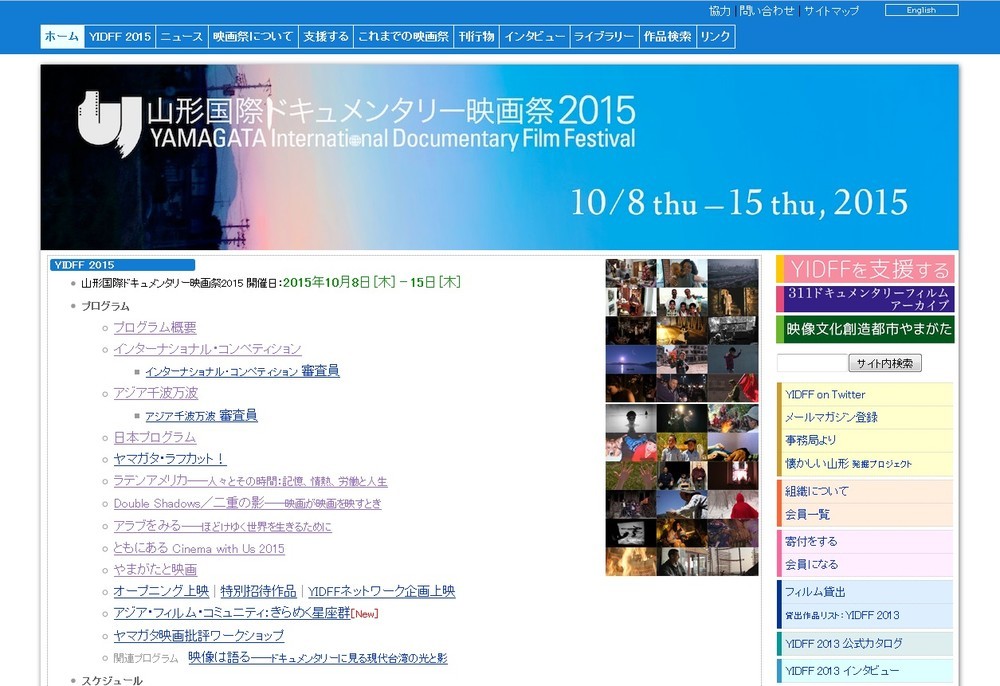This screenshot has width=1000, height=686.
Task: Open the 寄付をする donation link
Action: (813, 540)
